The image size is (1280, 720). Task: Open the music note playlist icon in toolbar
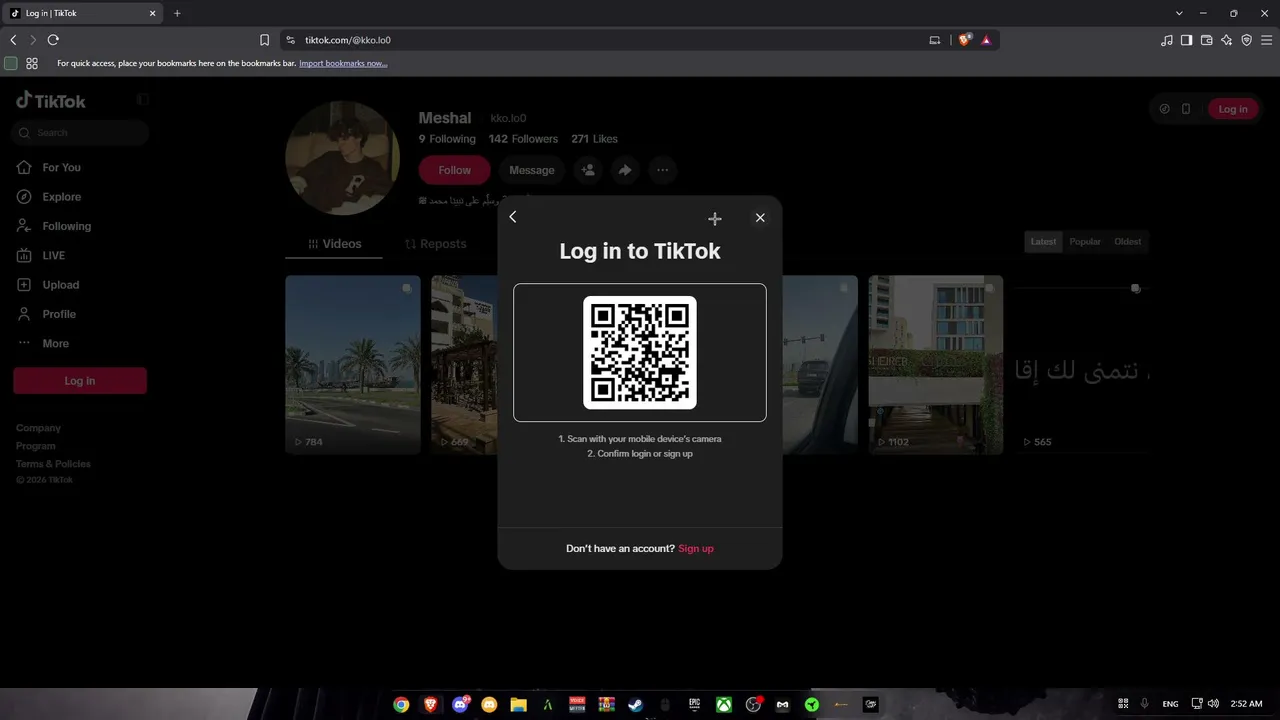[1167, 40]
